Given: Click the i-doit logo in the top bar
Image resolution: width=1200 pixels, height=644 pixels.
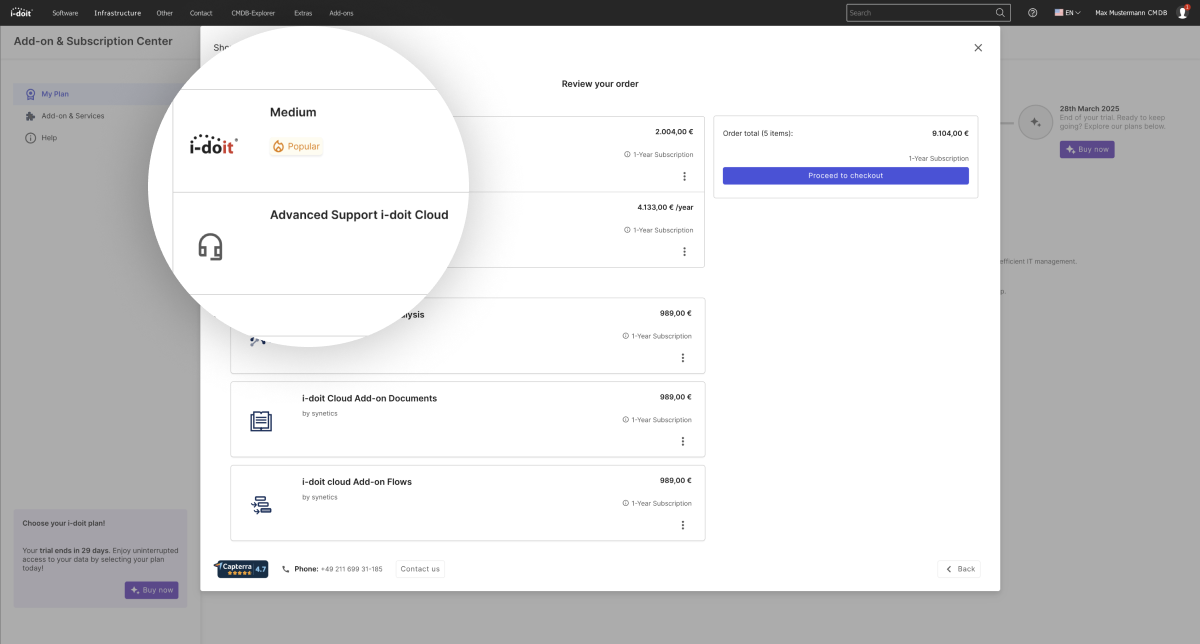Looking at the screenshot, I should click(20, 13).
